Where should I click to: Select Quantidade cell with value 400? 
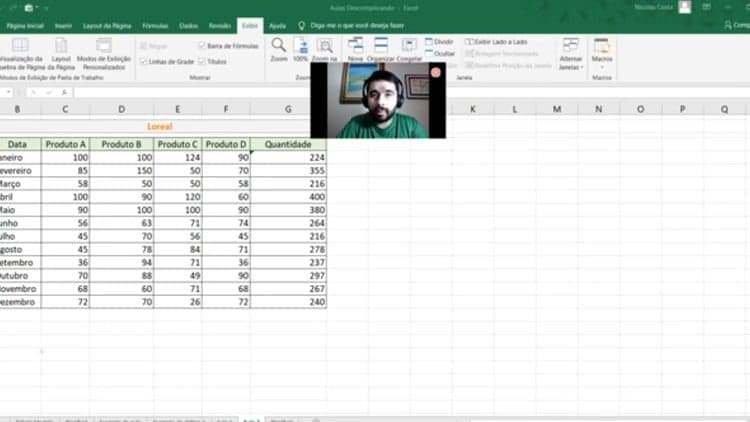pyautogui.click(x=288, y=197)
